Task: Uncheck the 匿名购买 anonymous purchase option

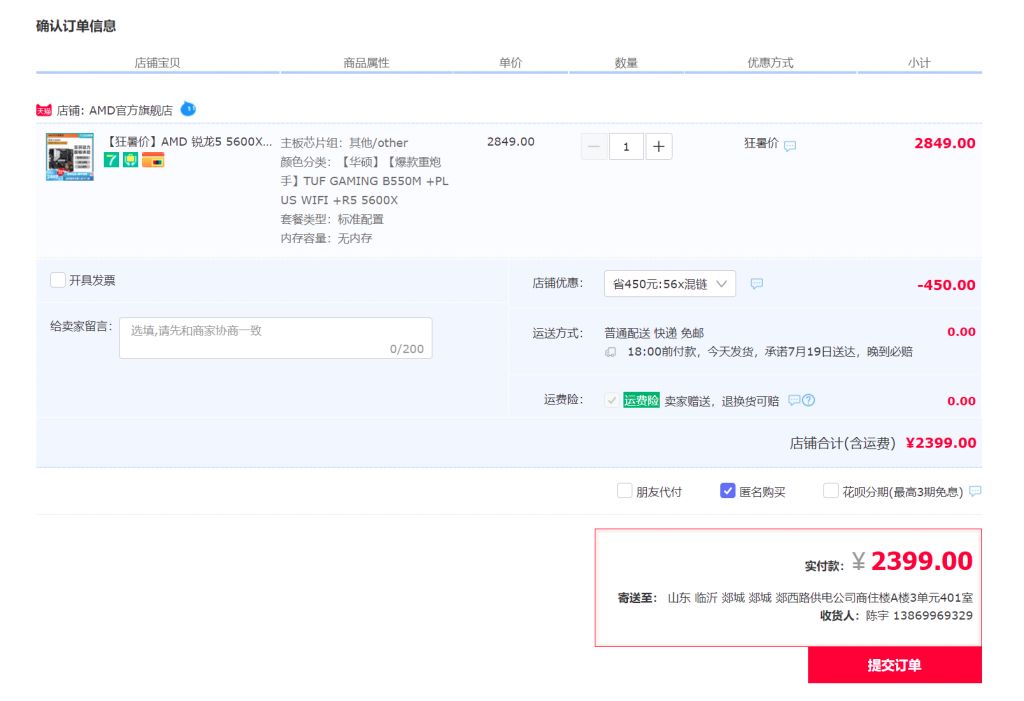Action: coord(728,490)
